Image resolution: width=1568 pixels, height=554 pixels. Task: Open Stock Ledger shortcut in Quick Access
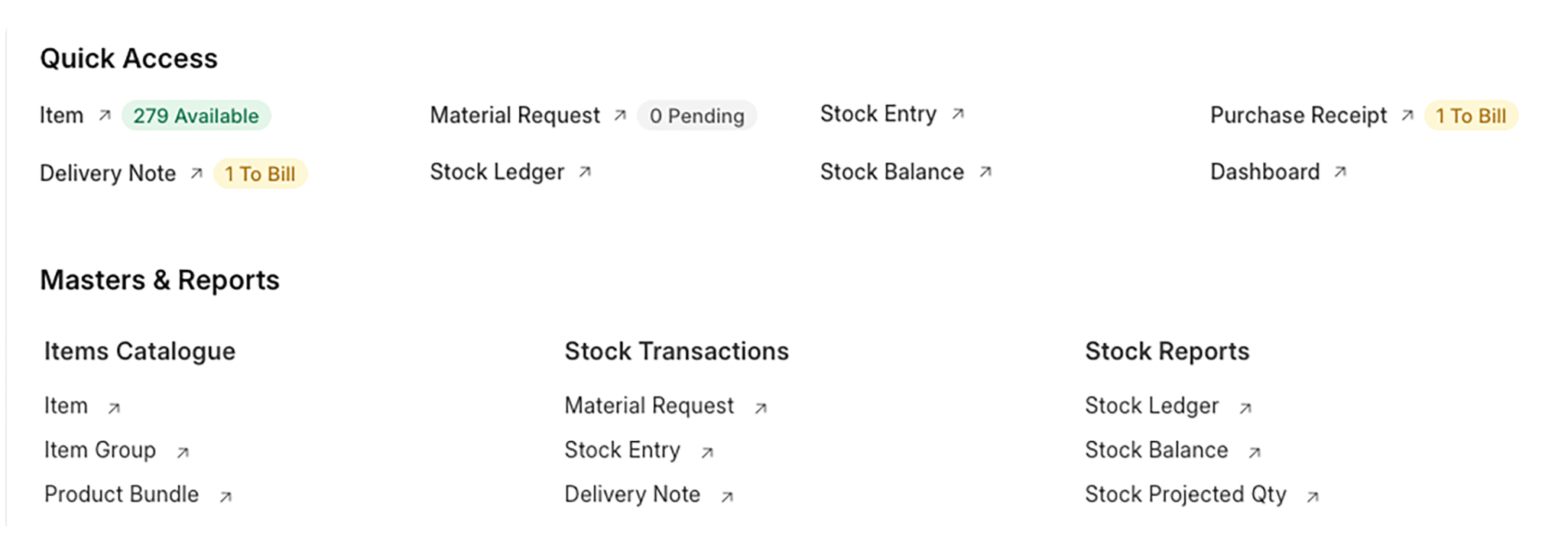pyautogui.click(x=497, y=172)
